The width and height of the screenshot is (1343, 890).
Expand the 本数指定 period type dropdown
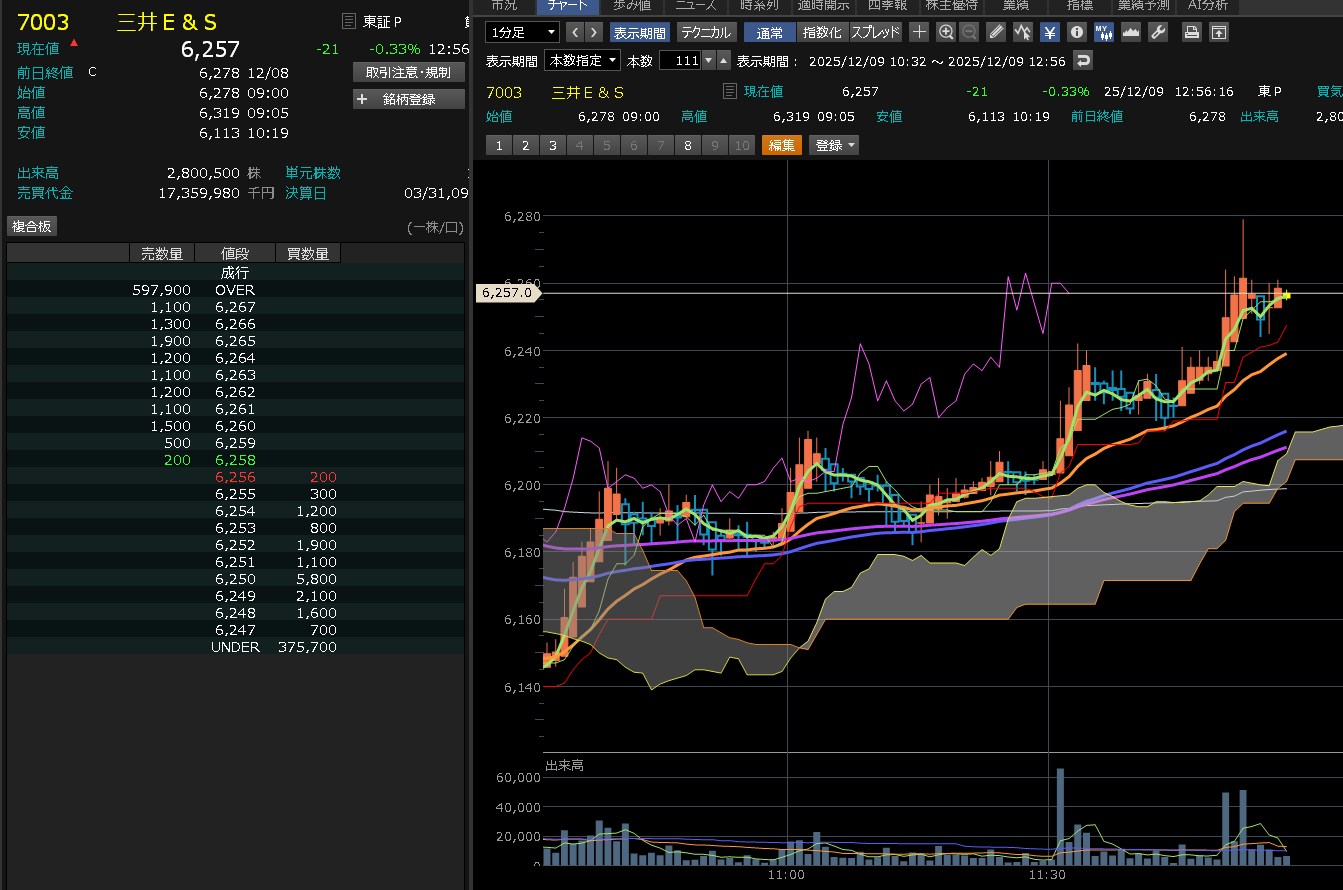582,61
